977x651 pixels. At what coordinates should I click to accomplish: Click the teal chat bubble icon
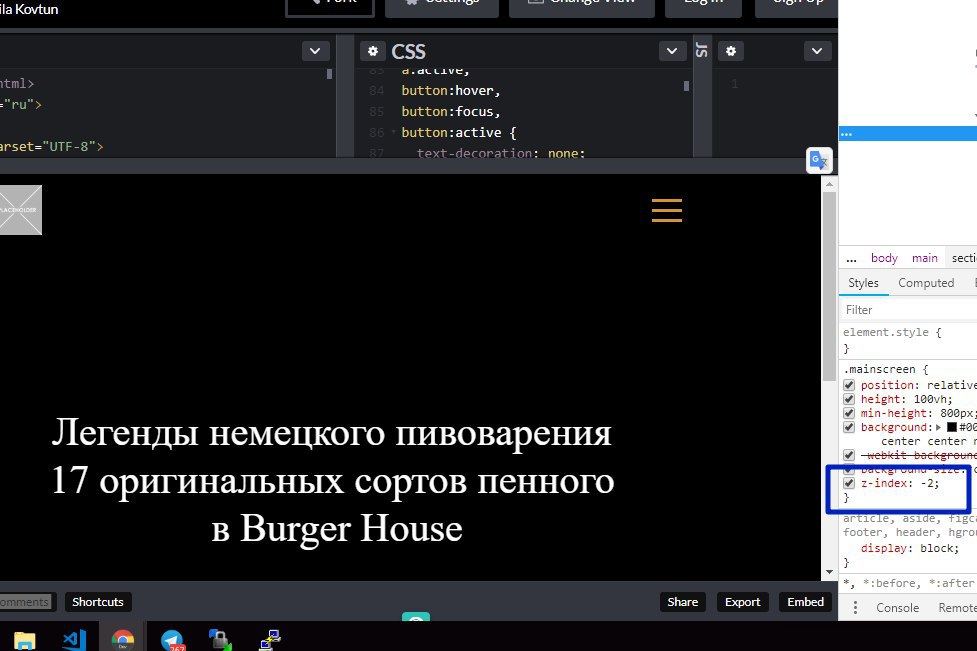click(416, 617)
